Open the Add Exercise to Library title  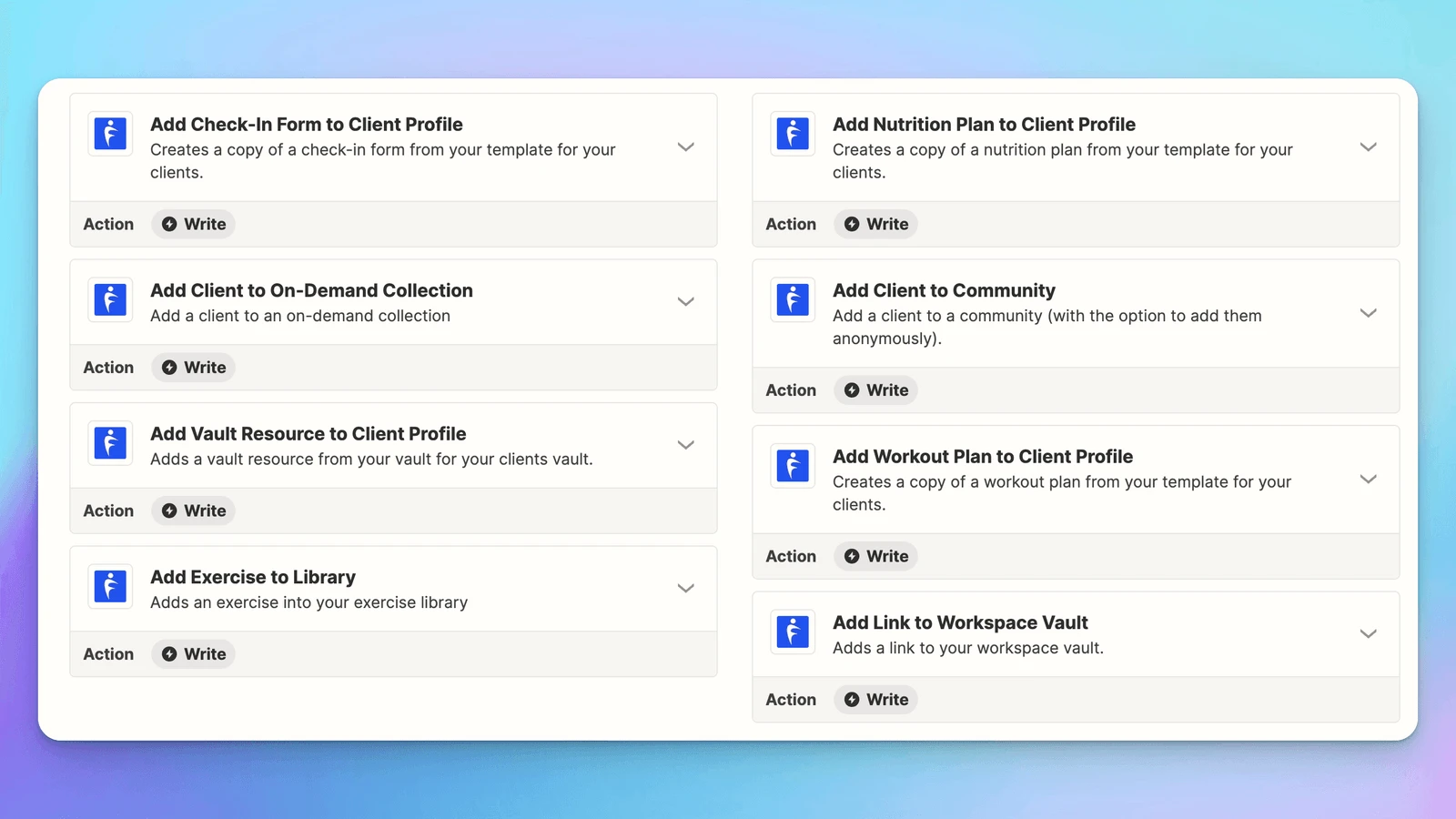[x=253, y=577]
